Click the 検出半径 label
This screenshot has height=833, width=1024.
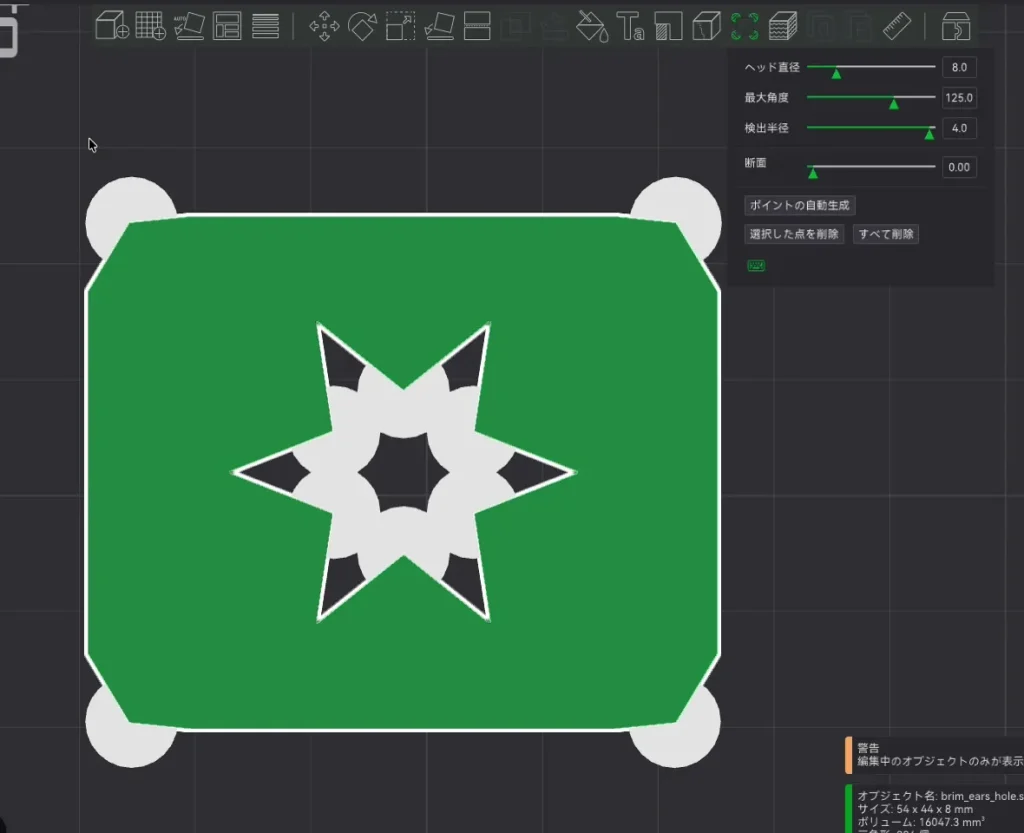pyautogui.click(x=767, y=128)
